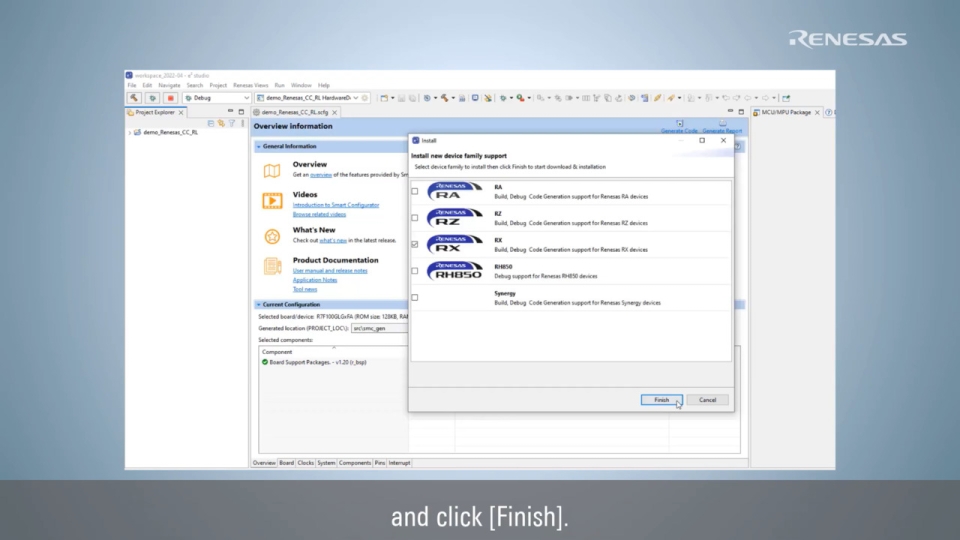Screen dimensions: 960x540
Task: Click the Generate Report icon
Action: coord(722,124)
